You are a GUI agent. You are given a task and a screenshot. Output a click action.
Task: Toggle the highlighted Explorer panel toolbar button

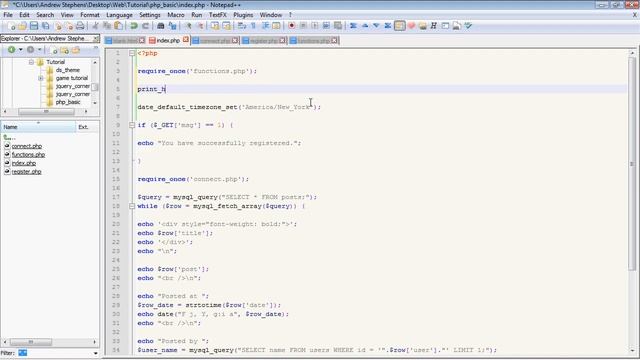(400, 26)
